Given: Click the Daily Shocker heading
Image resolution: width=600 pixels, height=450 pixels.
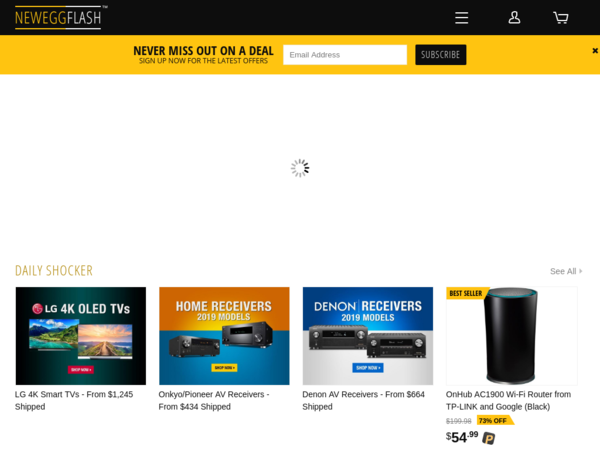Looking at the screenshot, I should (54, 271).
